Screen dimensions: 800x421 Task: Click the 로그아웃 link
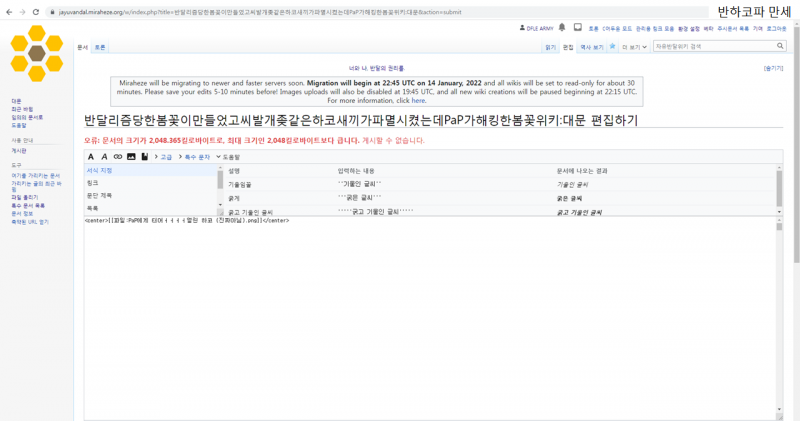(x=777, y=29)
